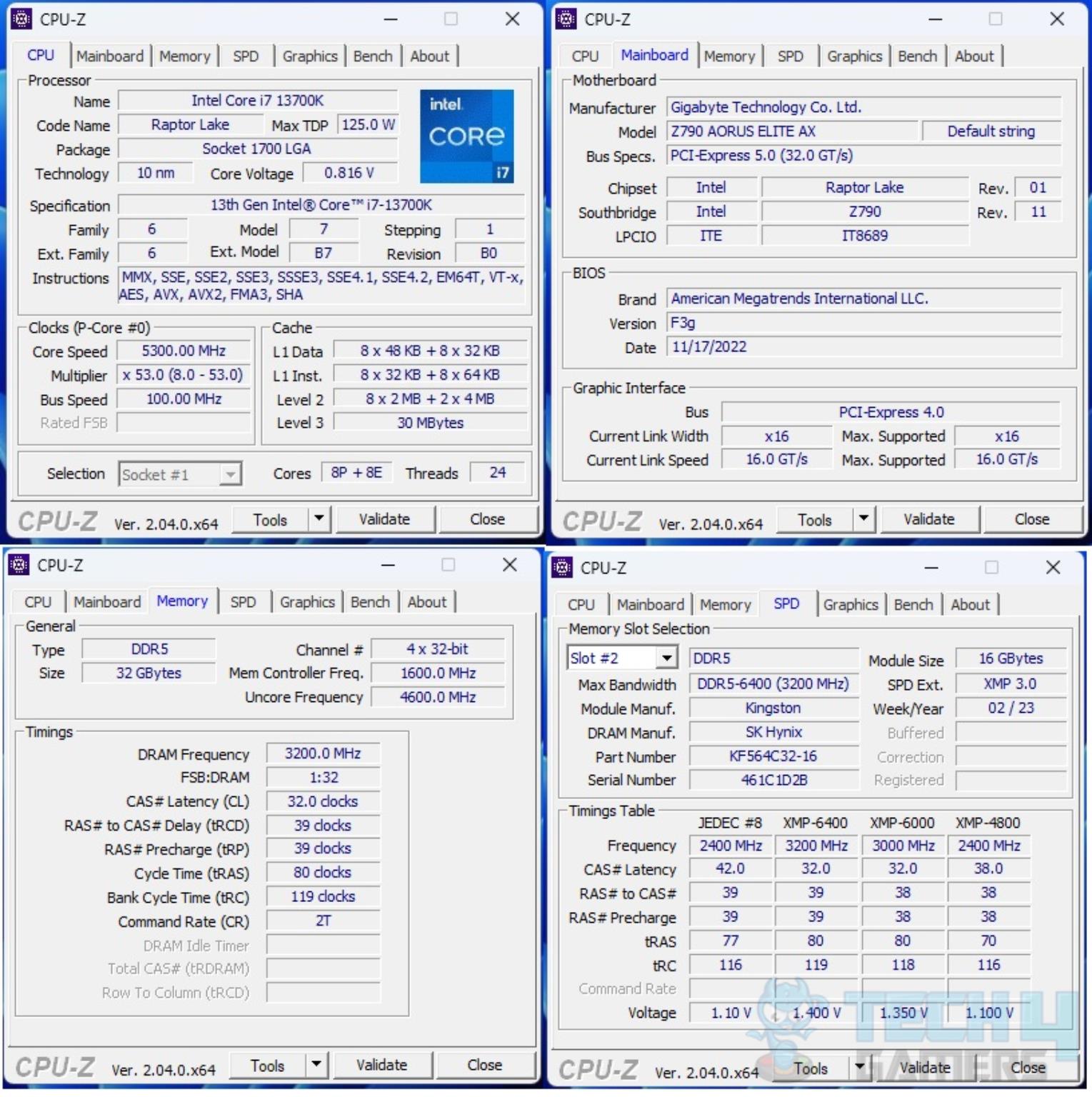The height and width of the screenshot is (1097, 1092).
Task: Click the memory Size value 32 GBytes
Action: (x=149, y=673)
